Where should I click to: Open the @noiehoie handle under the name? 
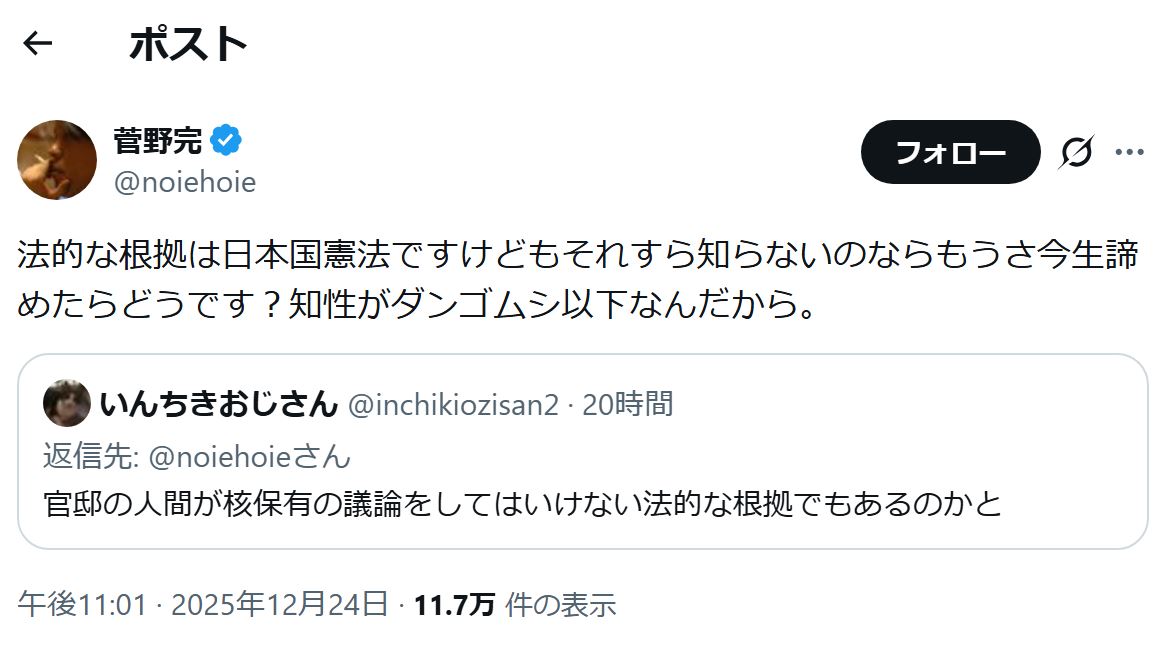(x=185, y=182)
